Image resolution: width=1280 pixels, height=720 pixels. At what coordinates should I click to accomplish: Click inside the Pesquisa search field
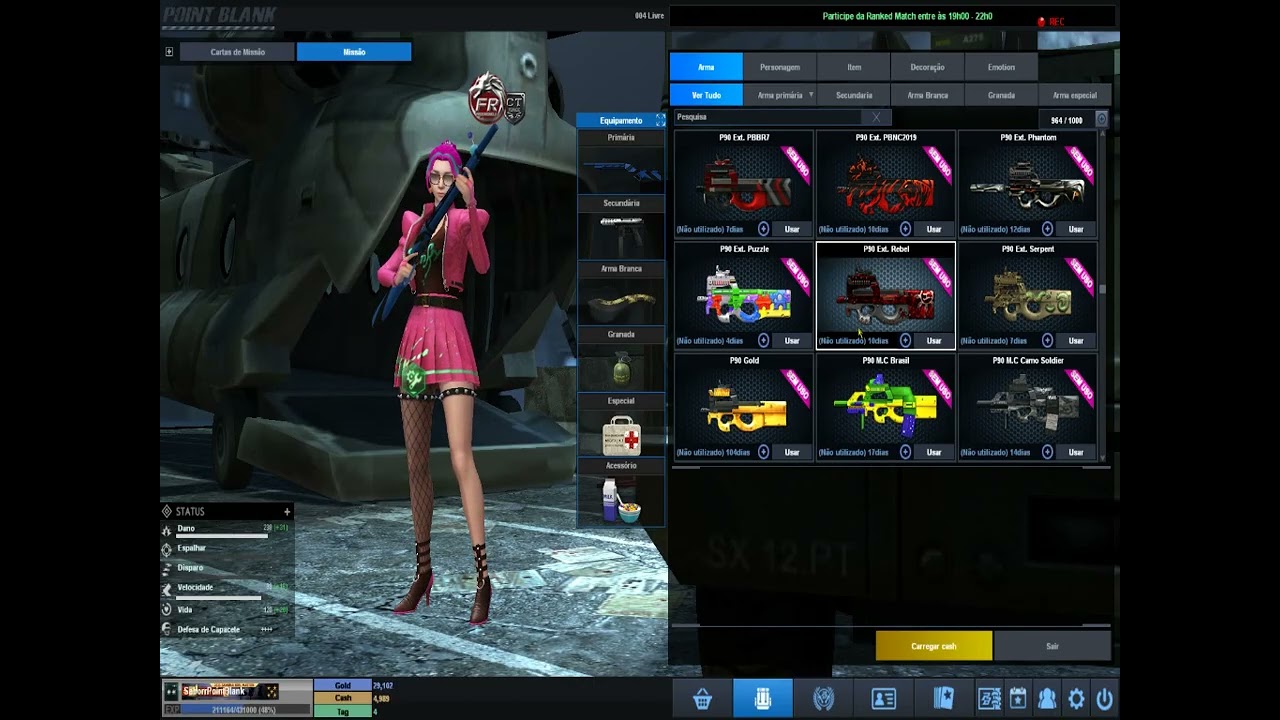770,117
